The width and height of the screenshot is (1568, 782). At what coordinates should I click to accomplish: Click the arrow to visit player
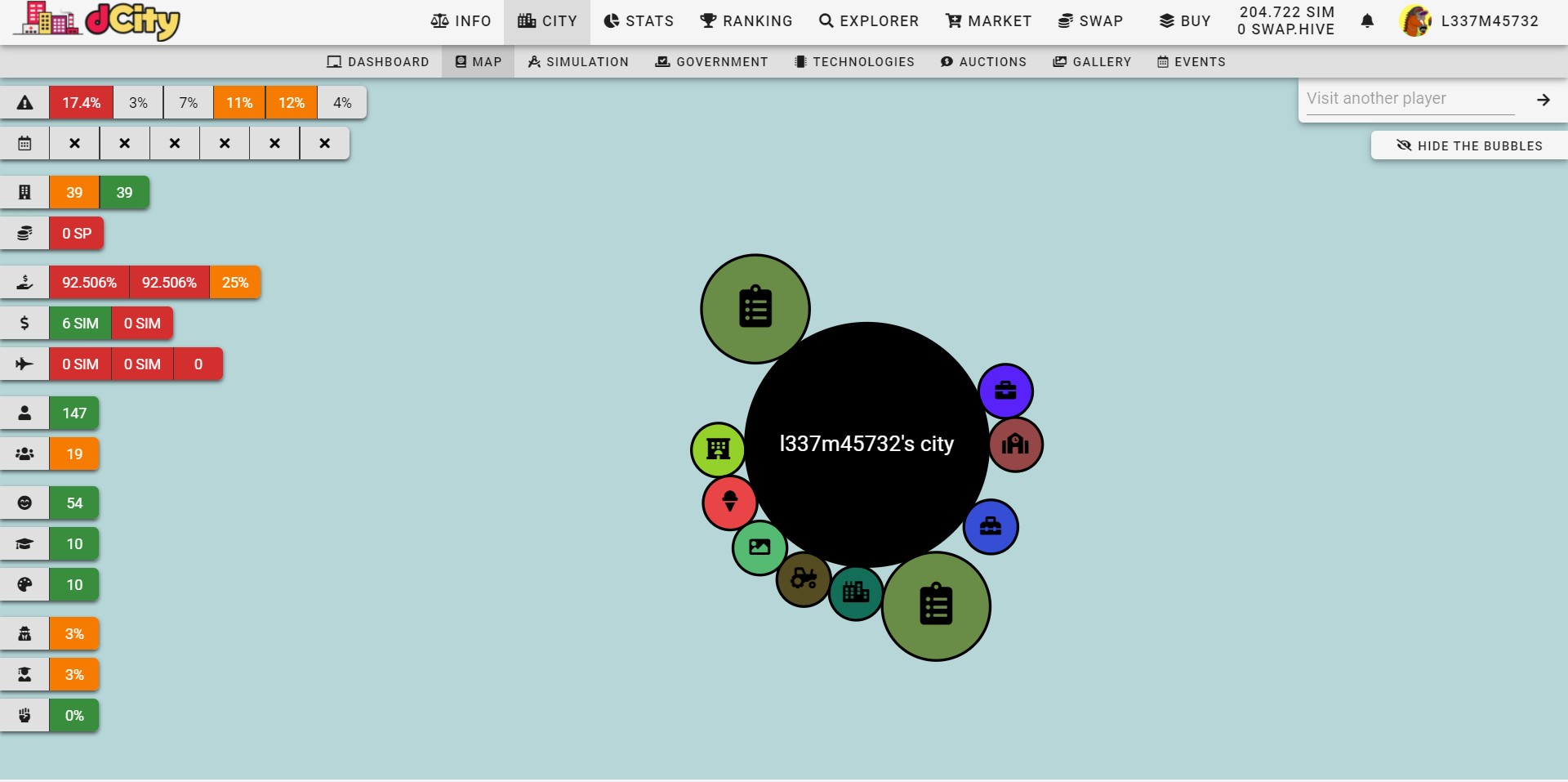click(1543, 100)
